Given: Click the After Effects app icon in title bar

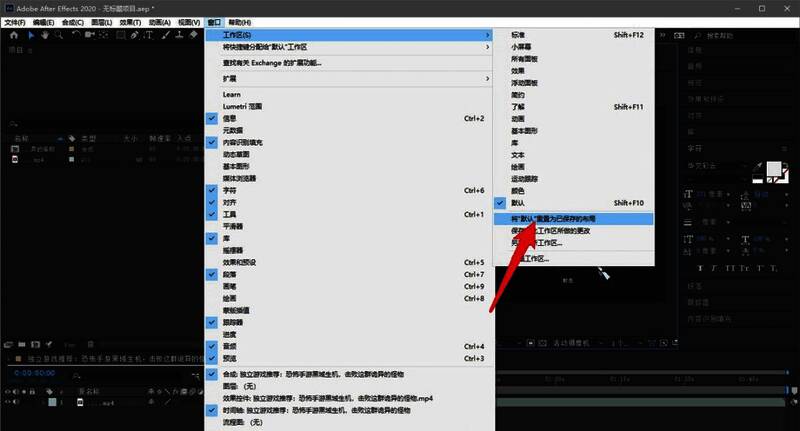Looking at the screenshot, I should [10, 9].
